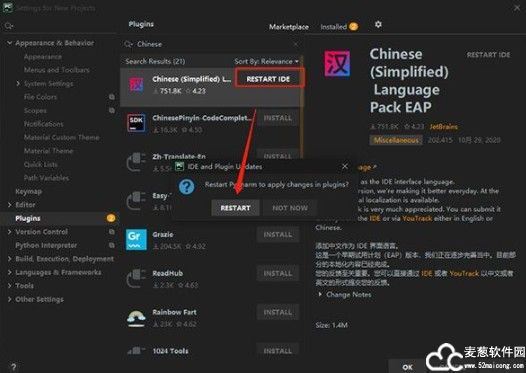Click the Scopes project-level icon
Screen dimensions: 526x373
click(x=112, y=110)
